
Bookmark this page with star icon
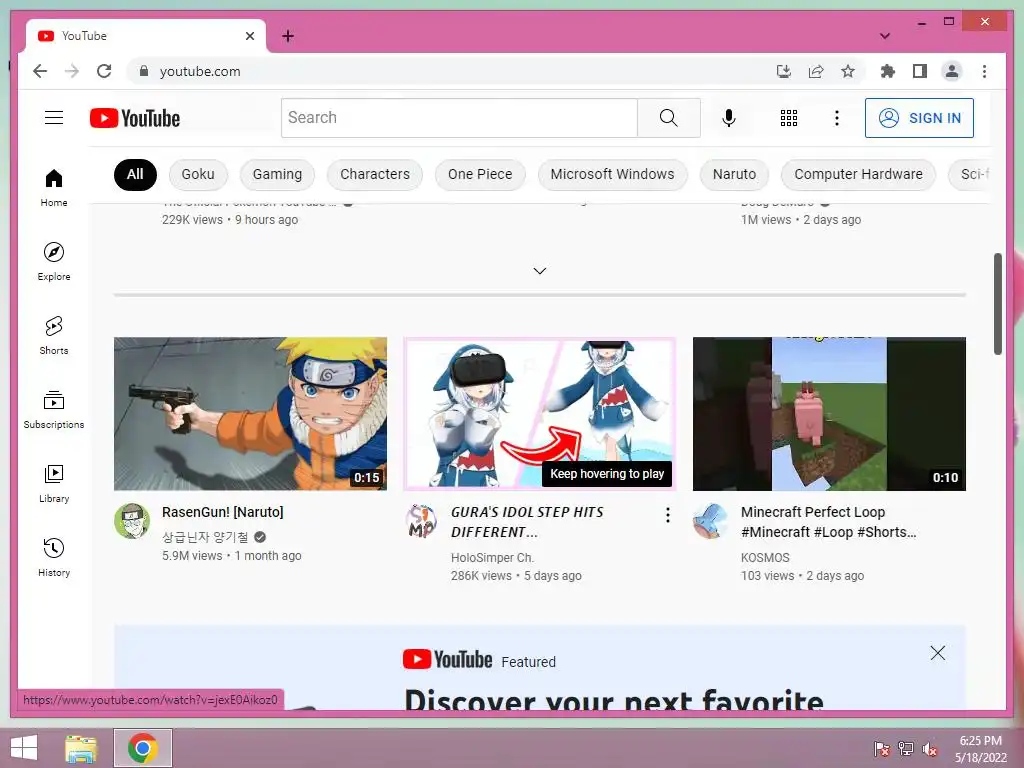coord(848,71)
